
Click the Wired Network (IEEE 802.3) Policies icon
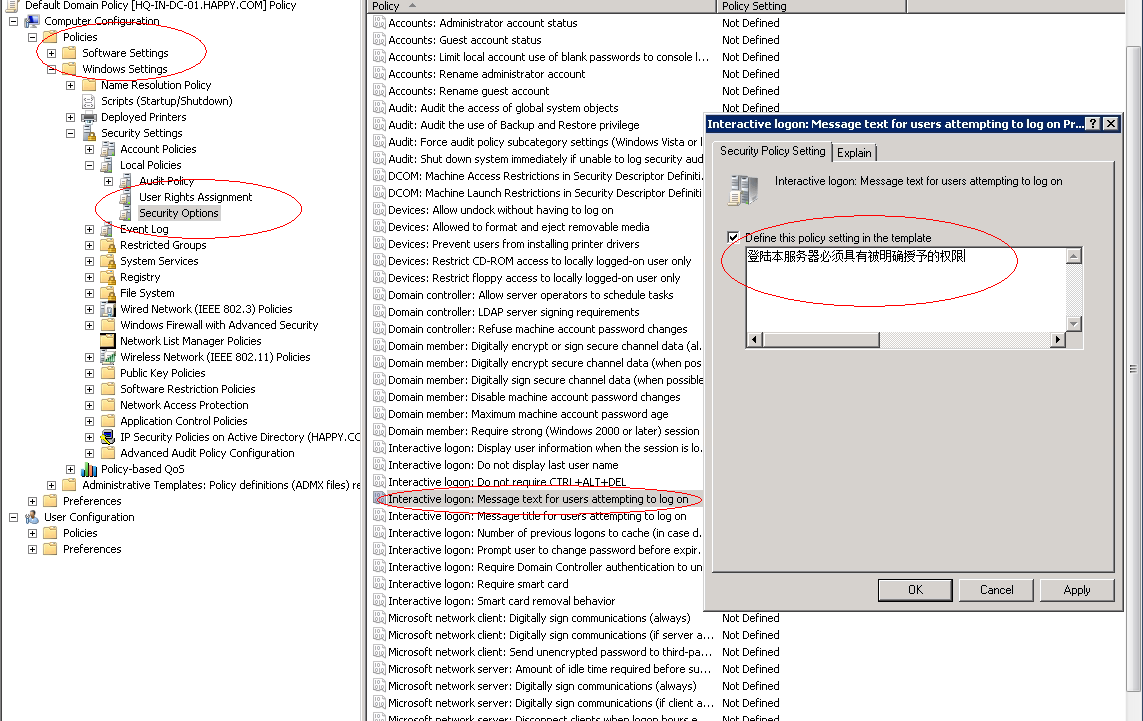click(108, 310)
